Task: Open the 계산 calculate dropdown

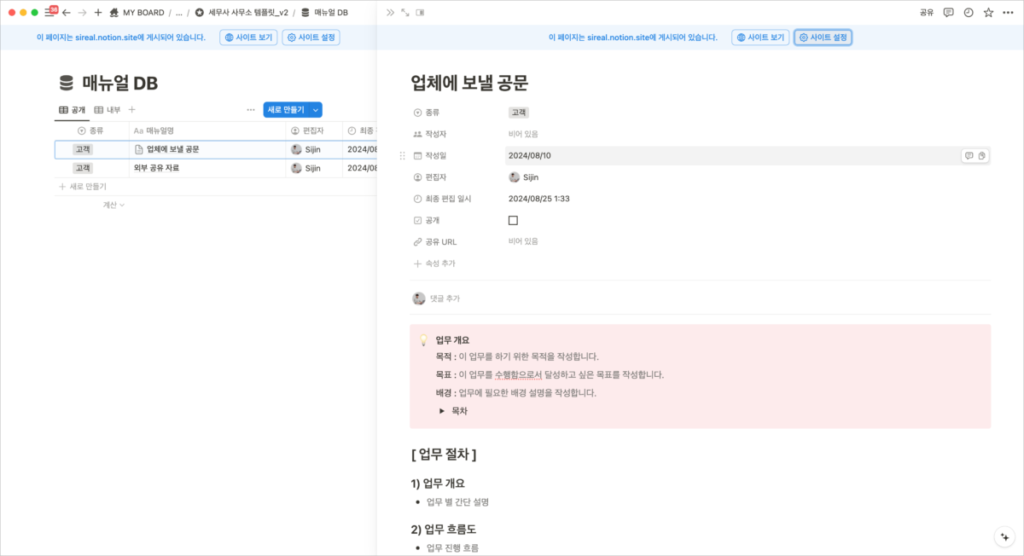Action: click(x=114, y=205)
